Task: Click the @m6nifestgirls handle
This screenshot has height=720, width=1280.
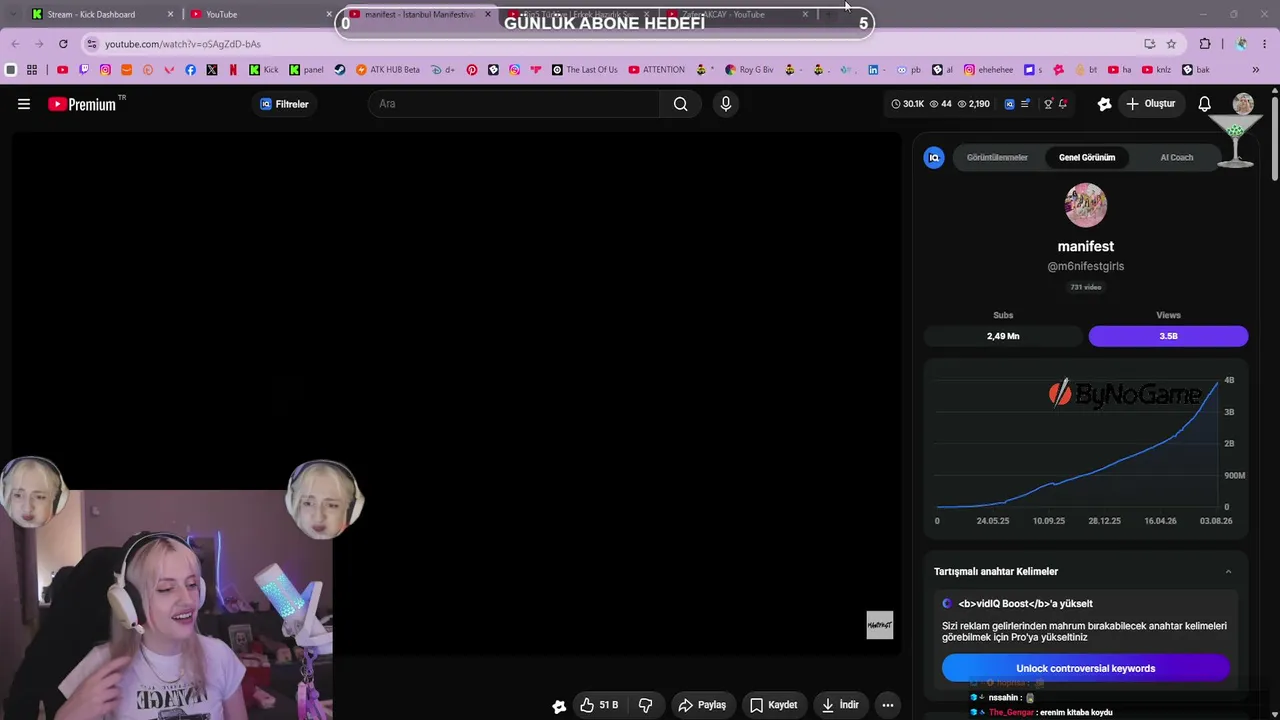Action: click(1086, 266)
